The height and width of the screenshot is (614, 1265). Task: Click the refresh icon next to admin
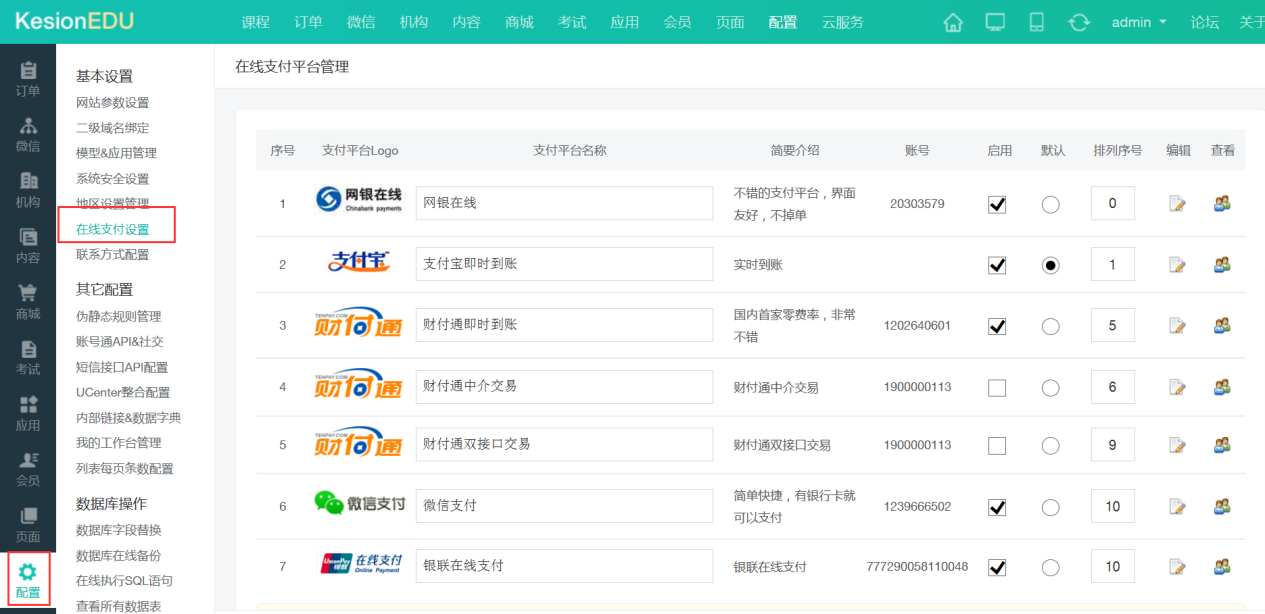pos(1078,21)
